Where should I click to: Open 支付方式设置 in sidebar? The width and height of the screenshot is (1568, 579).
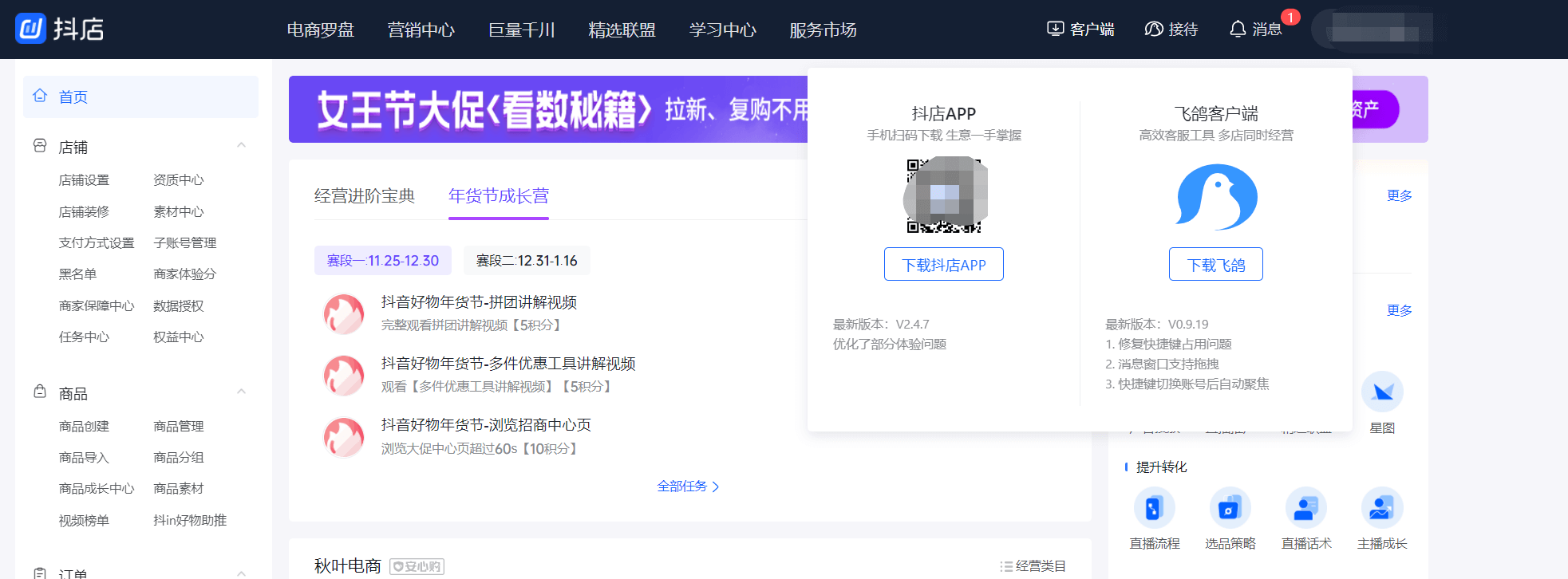[x=97, y=242]
